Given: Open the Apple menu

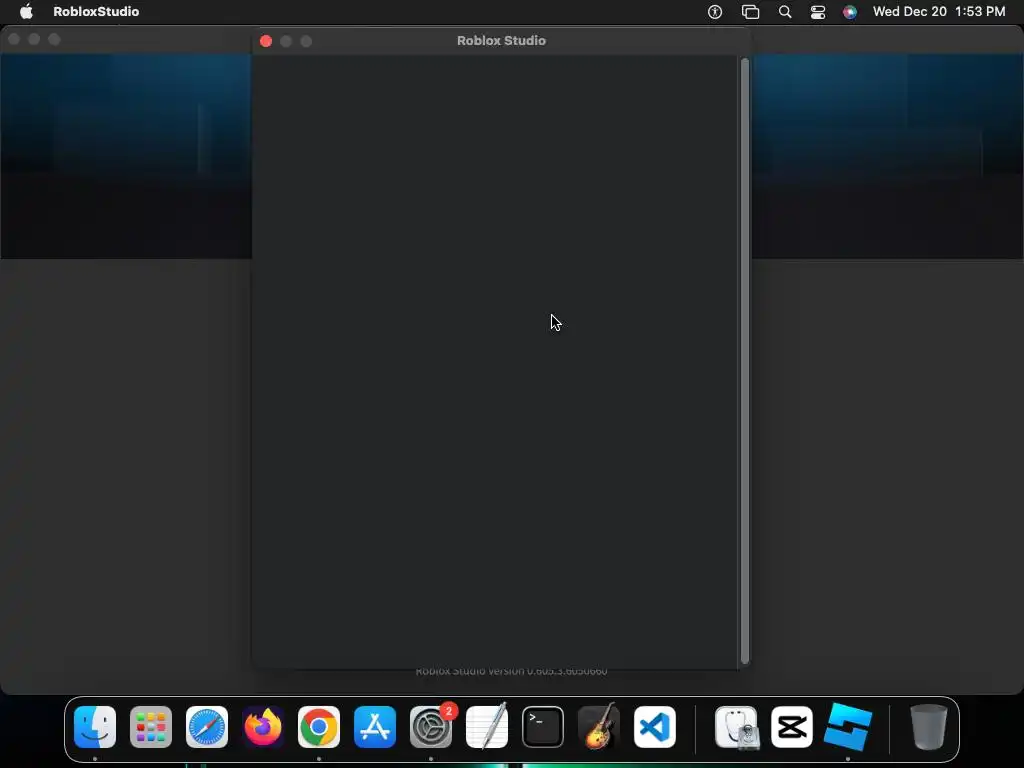Looking at the screenshot, I should (x=26, y=11).
